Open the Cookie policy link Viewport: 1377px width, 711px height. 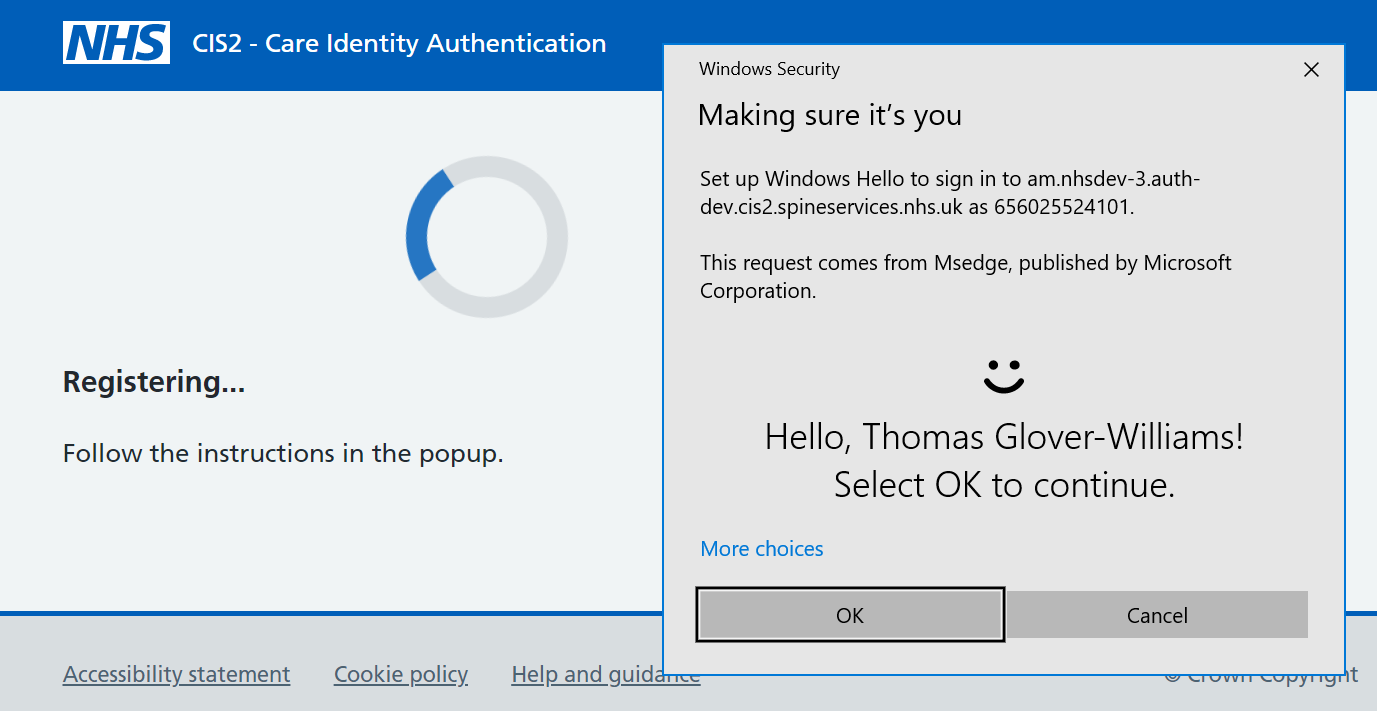(401, 675)
